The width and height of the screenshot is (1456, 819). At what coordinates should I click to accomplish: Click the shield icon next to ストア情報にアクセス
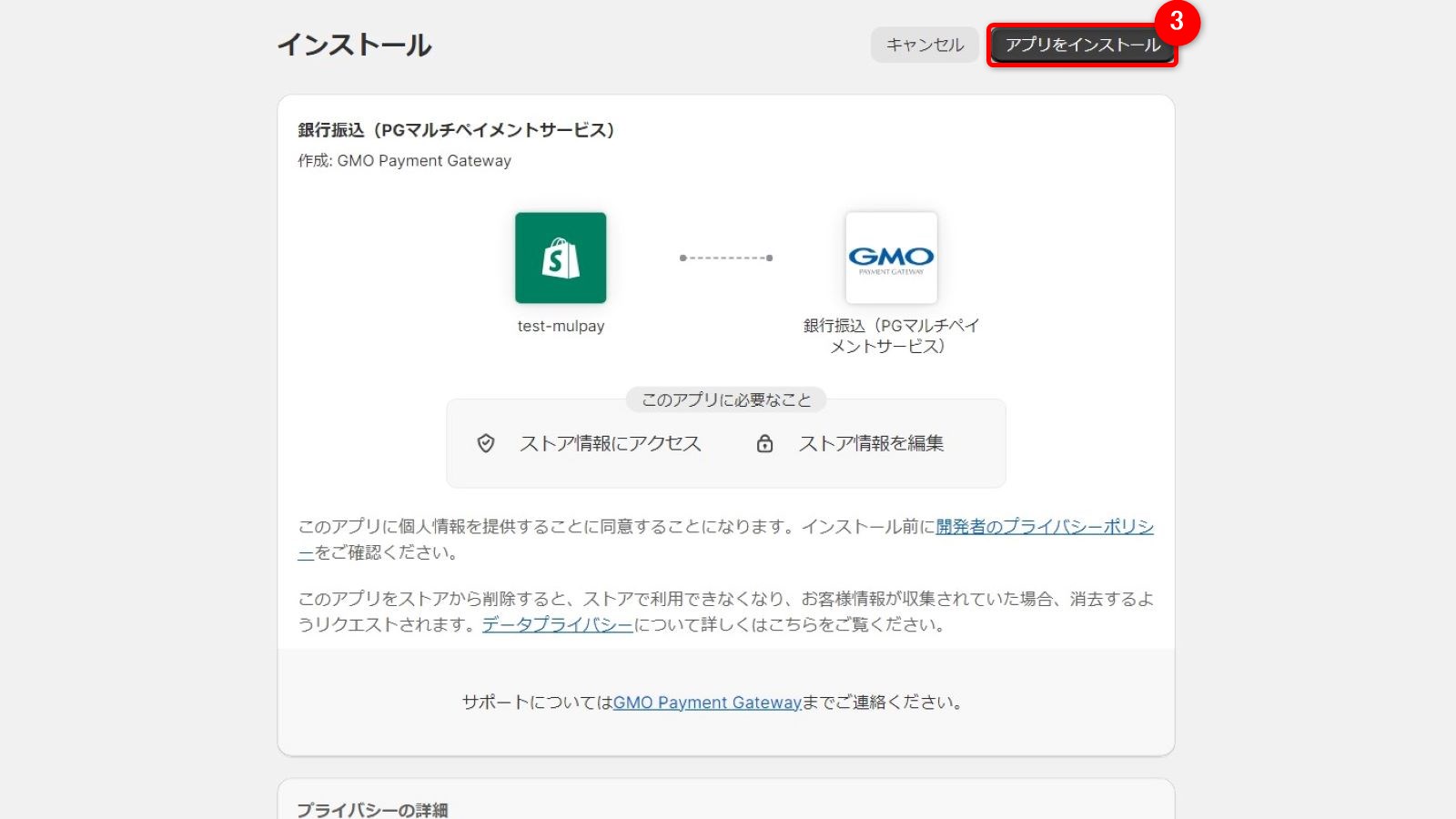(488, 443)
